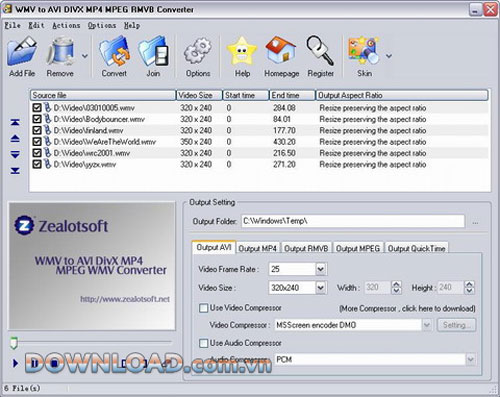This screenshot has height=397, width=500.
Task: Click the Video Size column header
Action: tap(199, 95)
